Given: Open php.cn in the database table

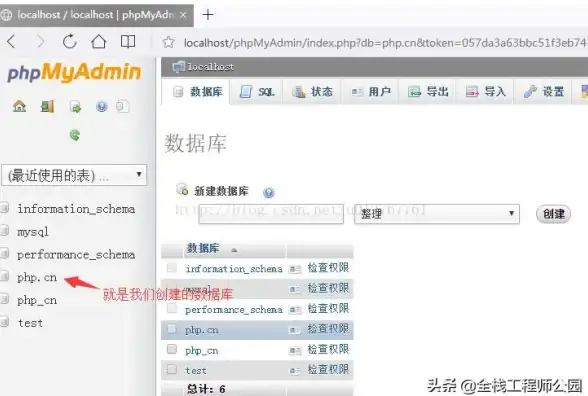Looking at the screenshot, I should coord(202,330).
